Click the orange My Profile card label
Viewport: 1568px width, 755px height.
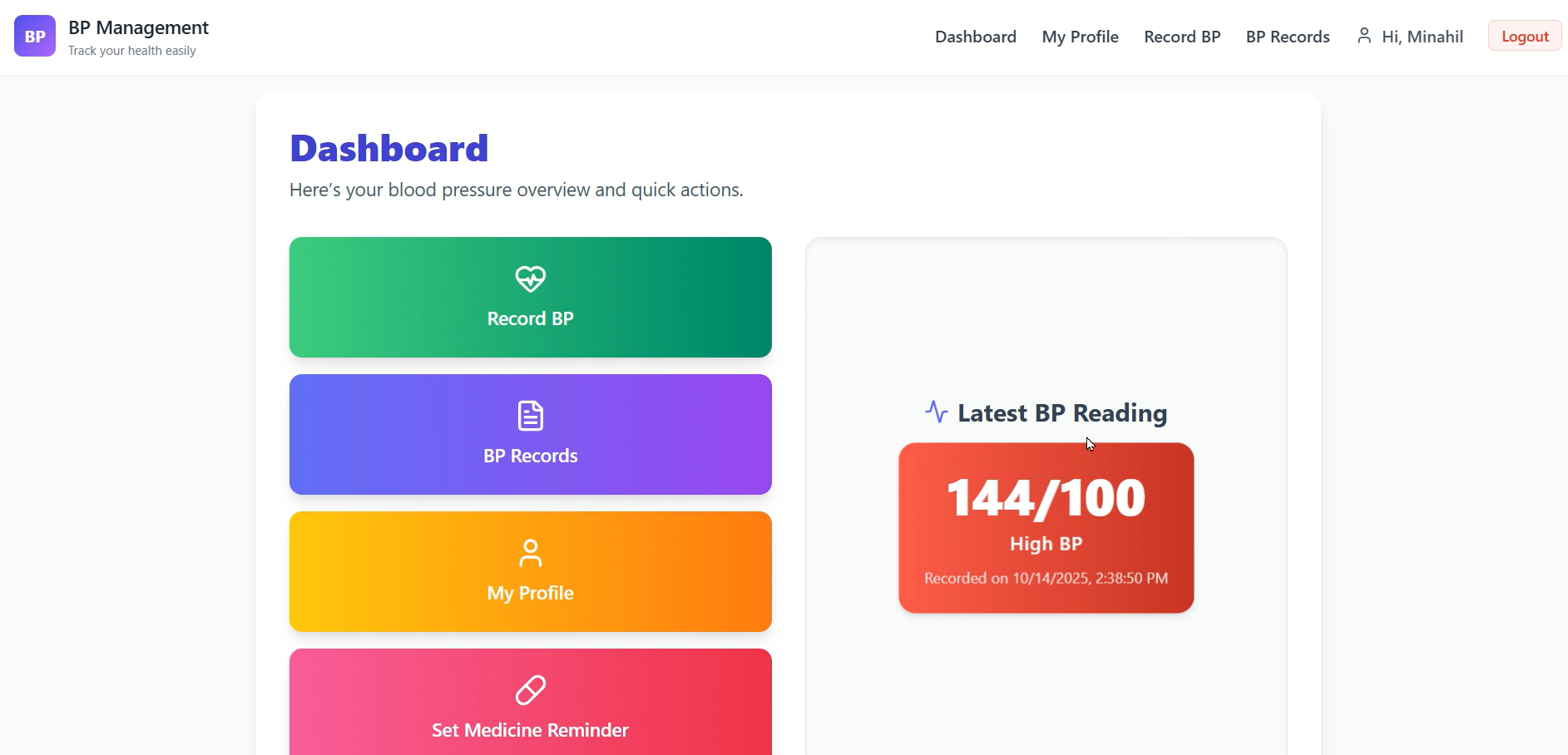pyautogui.click(x=530, y=594)
